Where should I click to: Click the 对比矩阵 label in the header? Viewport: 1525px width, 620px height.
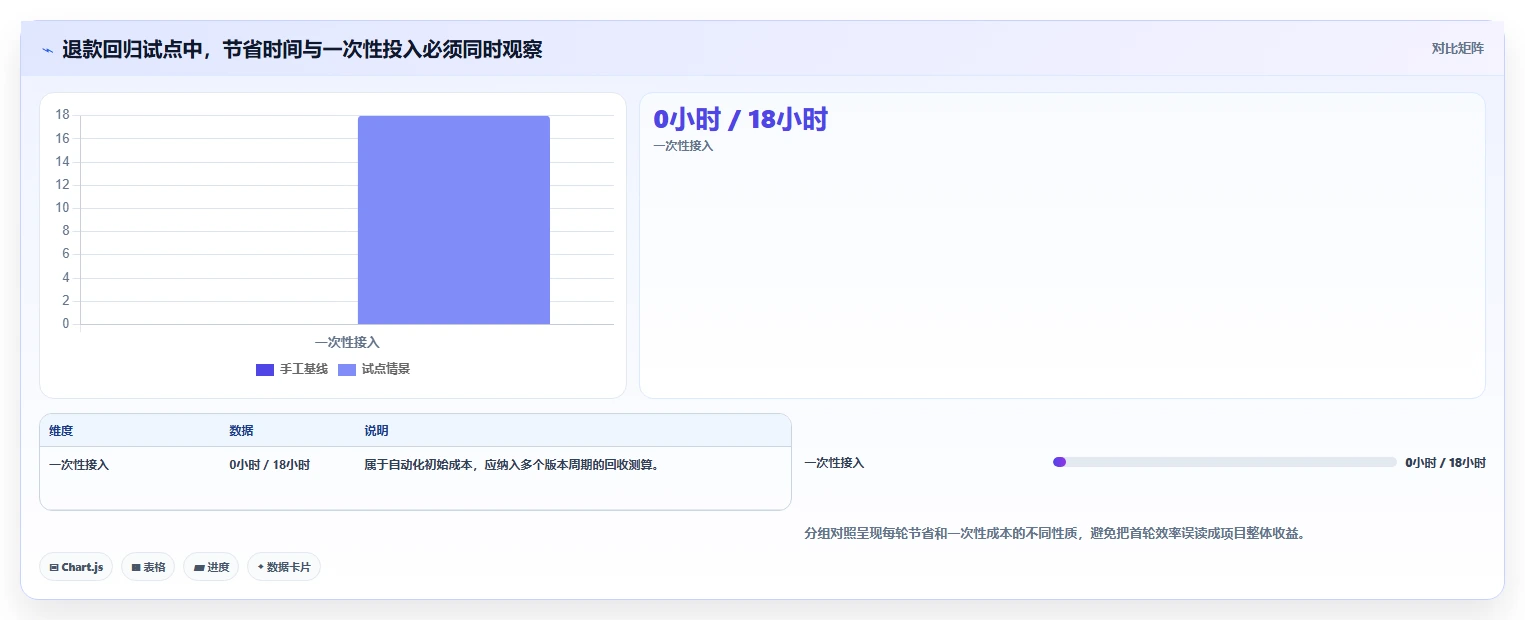point(1457,48)
